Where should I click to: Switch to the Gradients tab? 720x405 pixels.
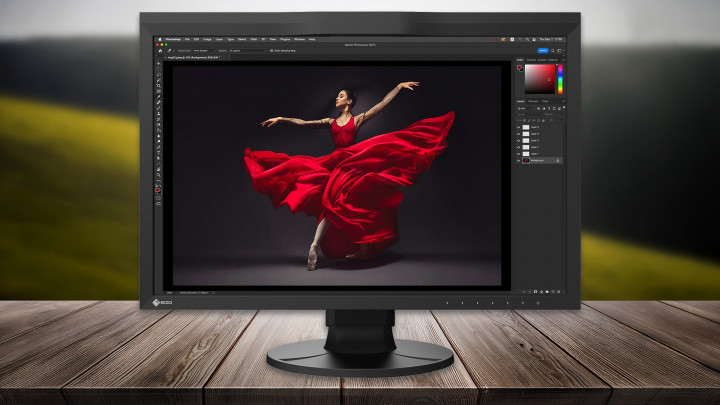tap(542, 60)
